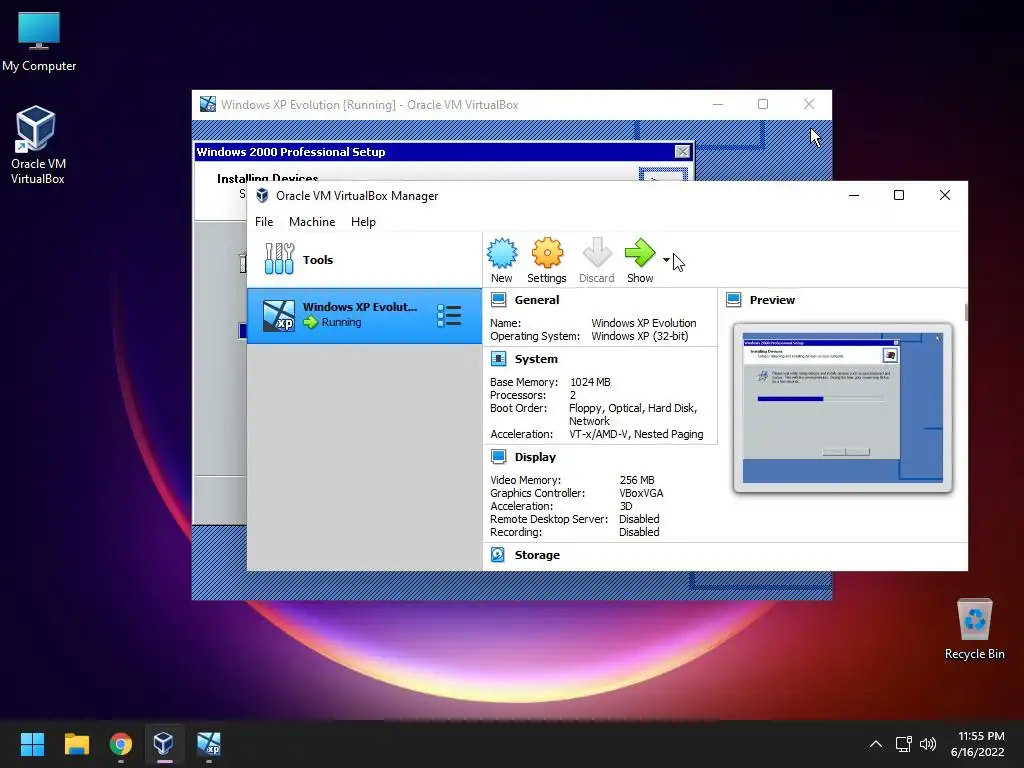Click the network tray icon
Viewport: 1024px width, 768px height.
click(x=904, y=744)
